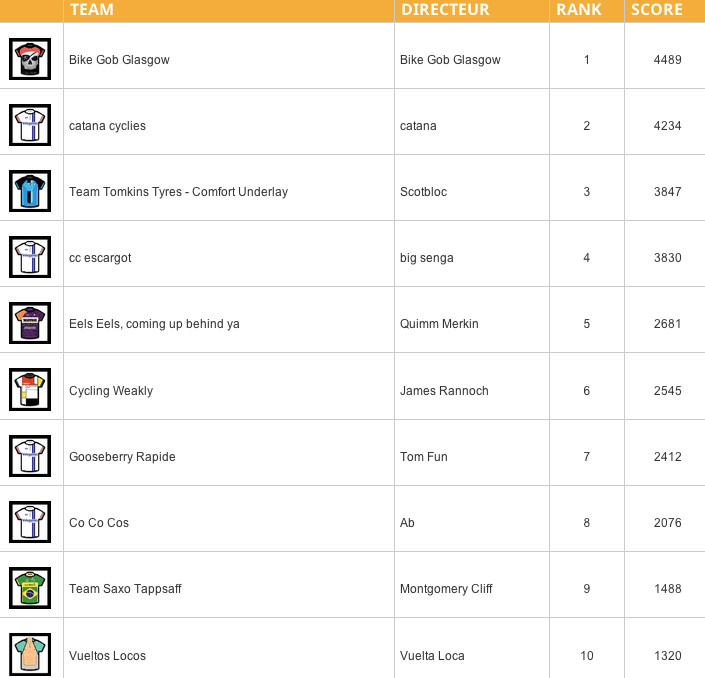Viewport: 705px width, 678px height.
Task: Open Team Tomkins Tyres - Comfort Underlay
Action: click(178, 192)
